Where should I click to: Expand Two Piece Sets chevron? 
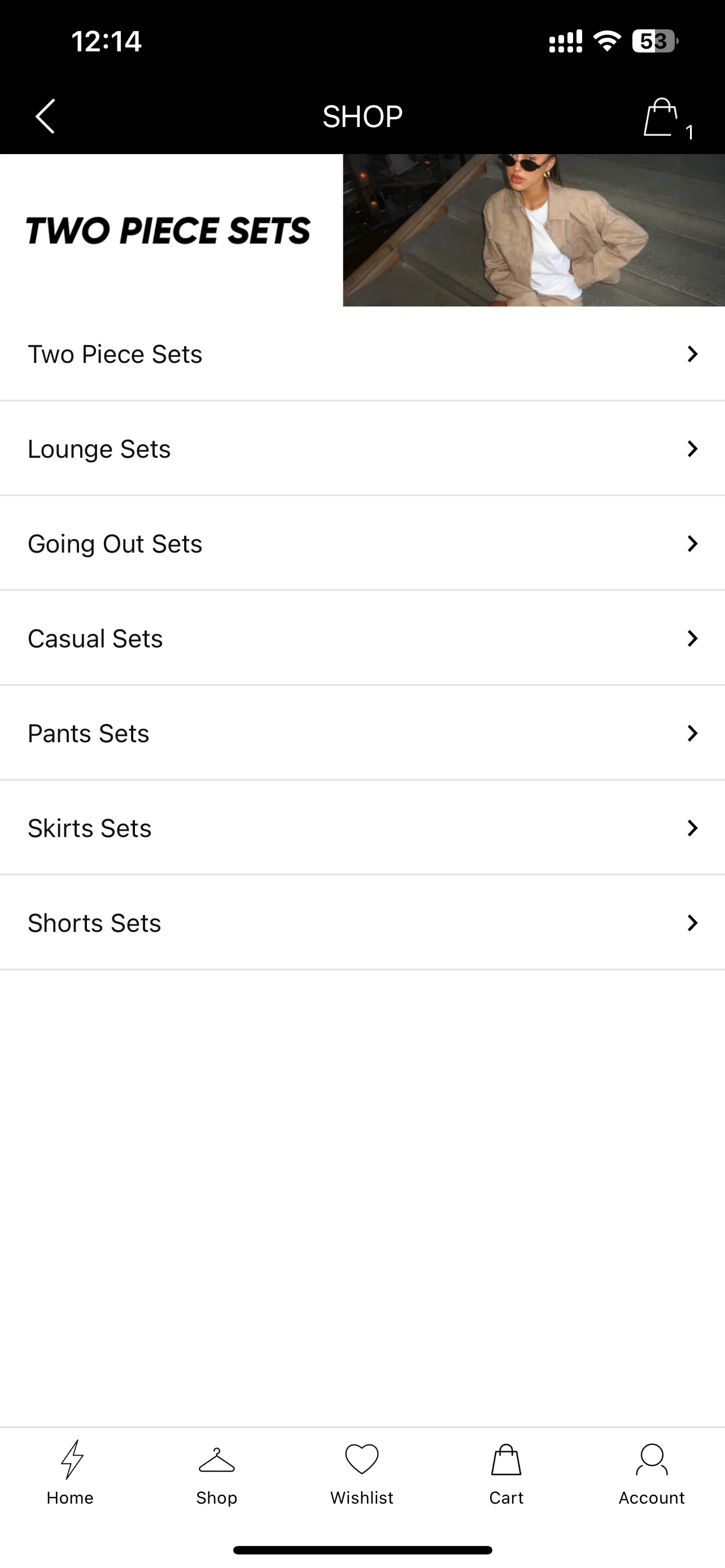click(692, 354)
